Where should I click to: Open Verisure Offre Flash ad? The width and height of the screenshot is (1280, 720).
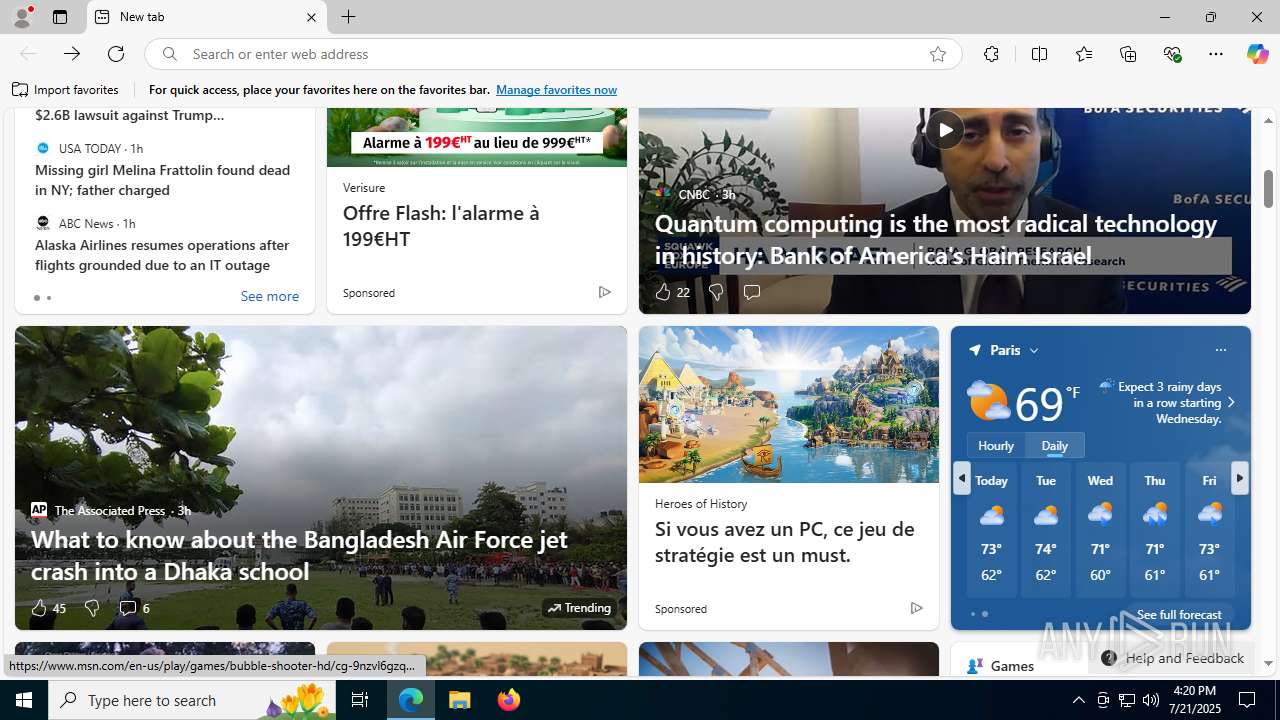tap(441, 226)
